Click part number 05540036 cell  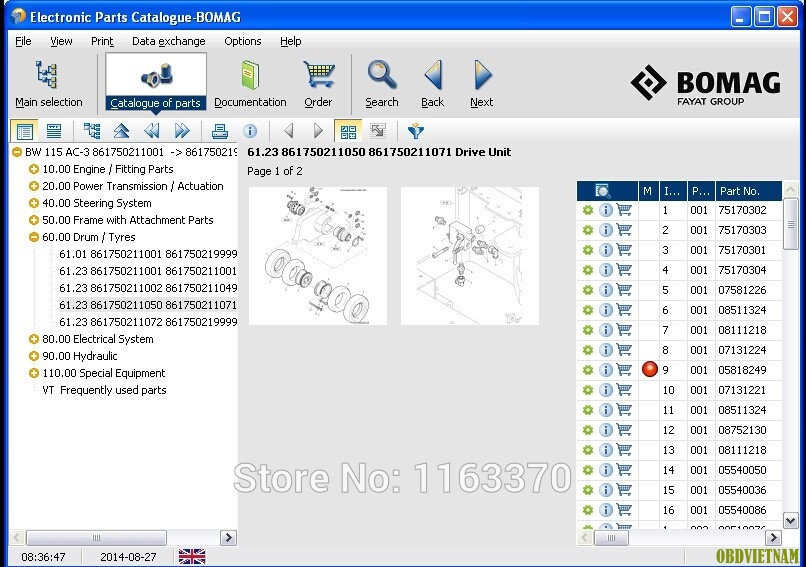coord(748,490)
